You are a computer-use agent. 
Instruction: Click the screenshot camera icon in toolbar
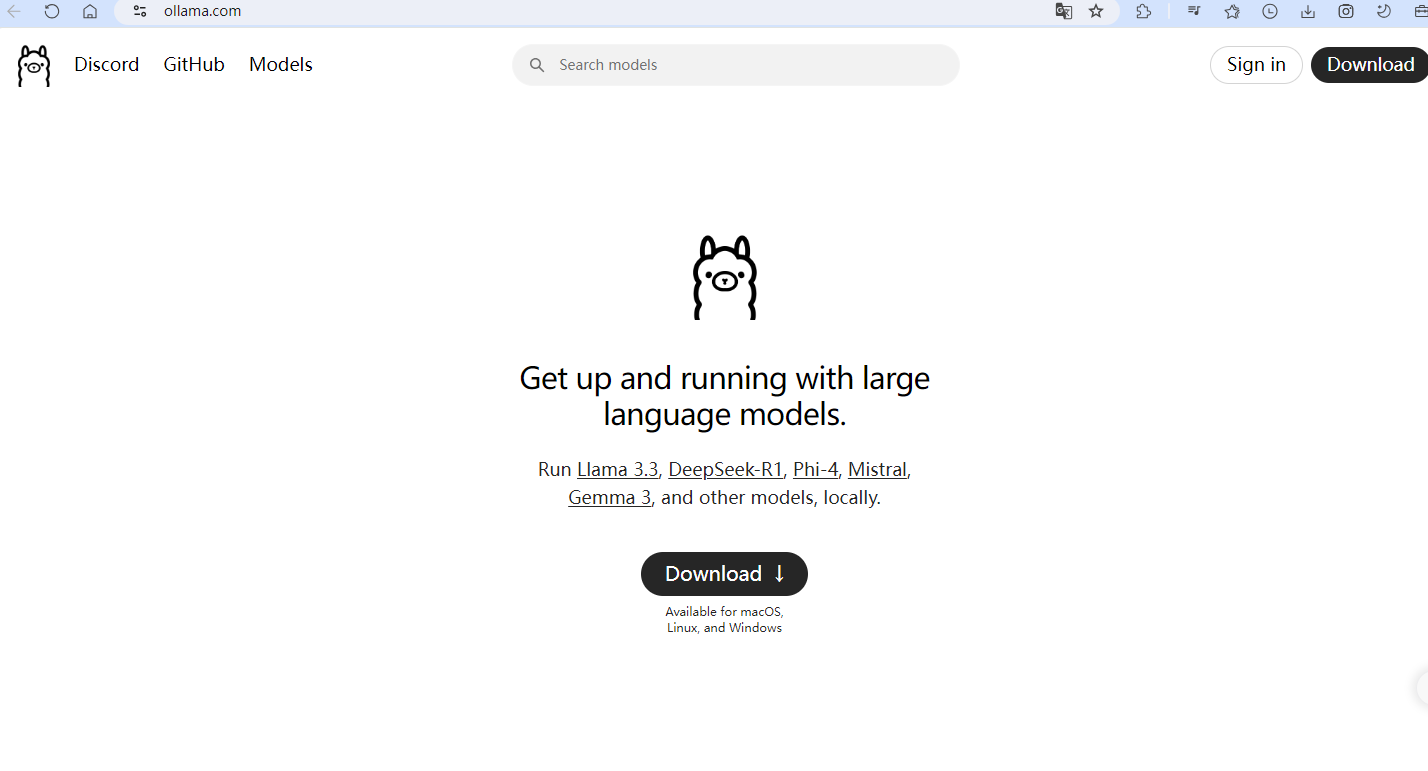[x=1346, y=11]
